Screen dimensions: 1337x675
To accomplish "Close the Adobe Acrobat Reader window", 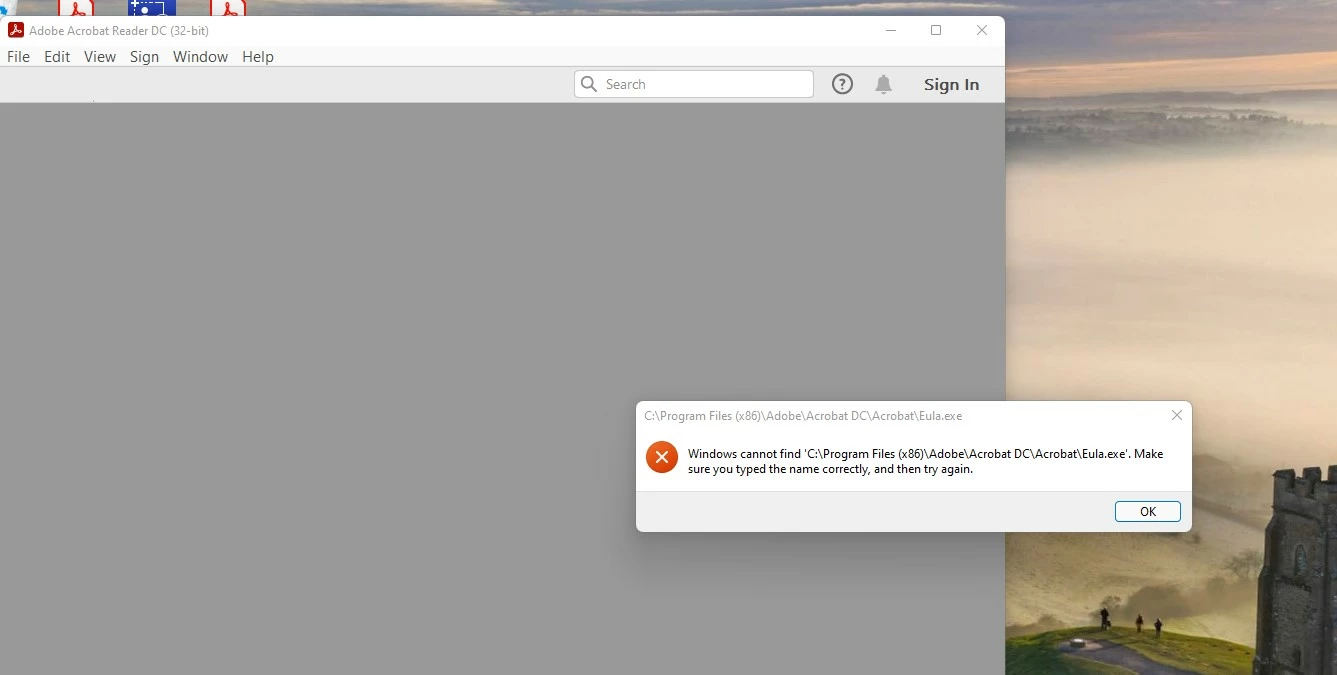I will point(982,30).
